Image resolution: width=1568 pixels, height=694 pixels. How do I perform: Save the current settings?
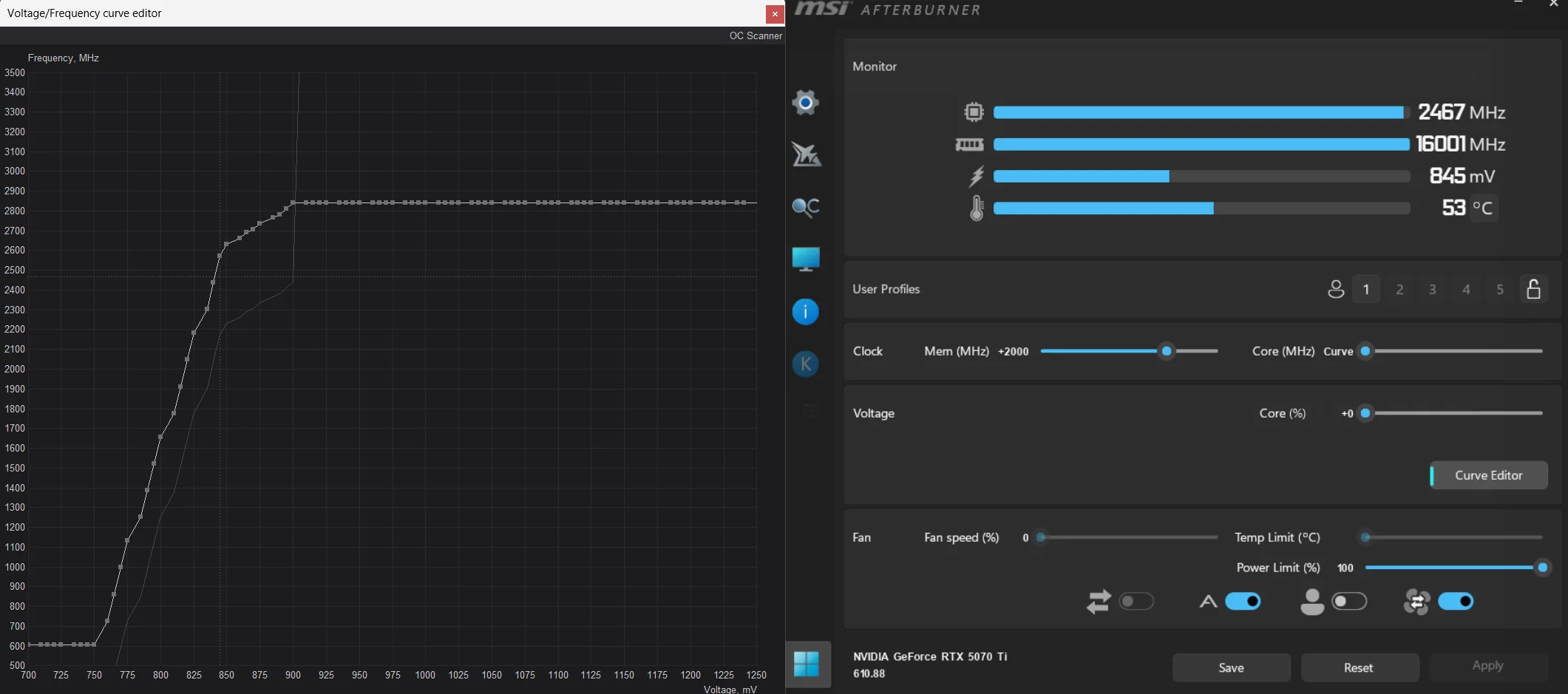click(1232, 667)
